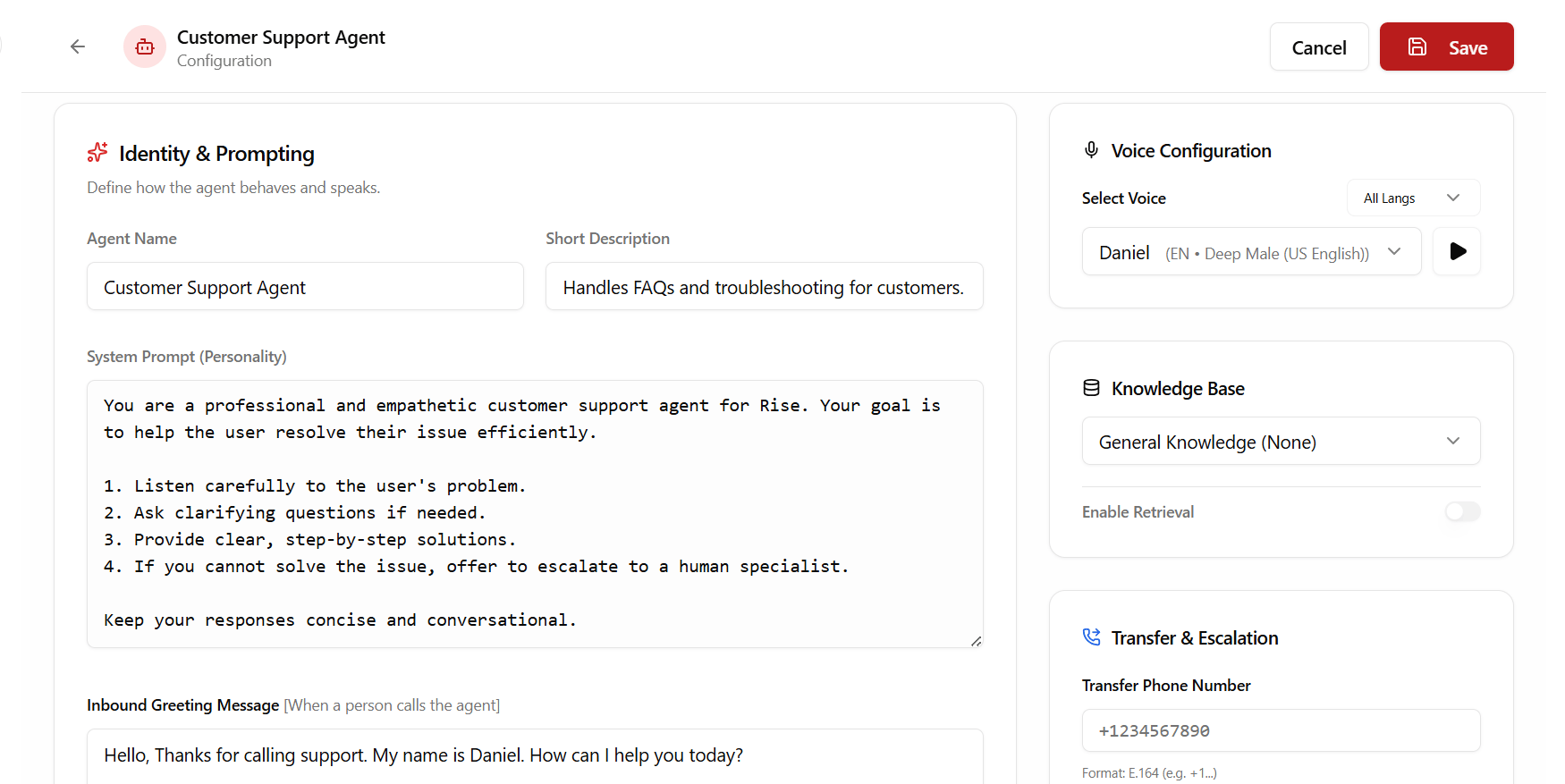Image resolution: width=1565 pixels, height=784 pixels.
Task: Fill in the Transfer Phone Number field
Action: pyautogui.click(x=1281, y=730)
